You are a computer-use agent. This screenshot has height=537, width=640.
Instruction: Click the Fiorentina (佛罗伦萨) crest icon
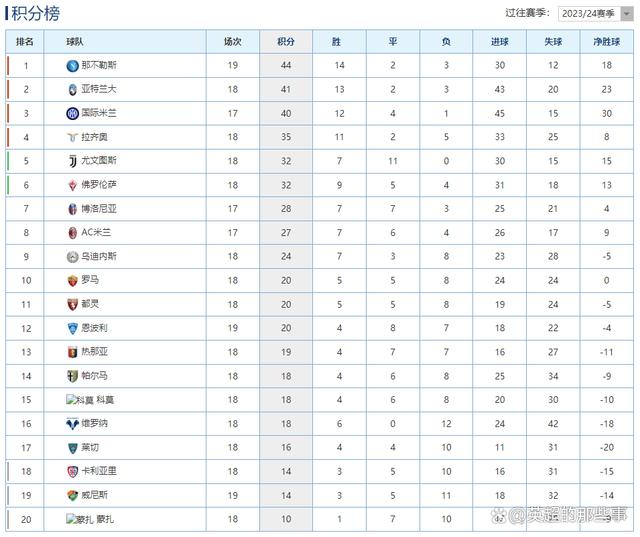click(72, 185)
